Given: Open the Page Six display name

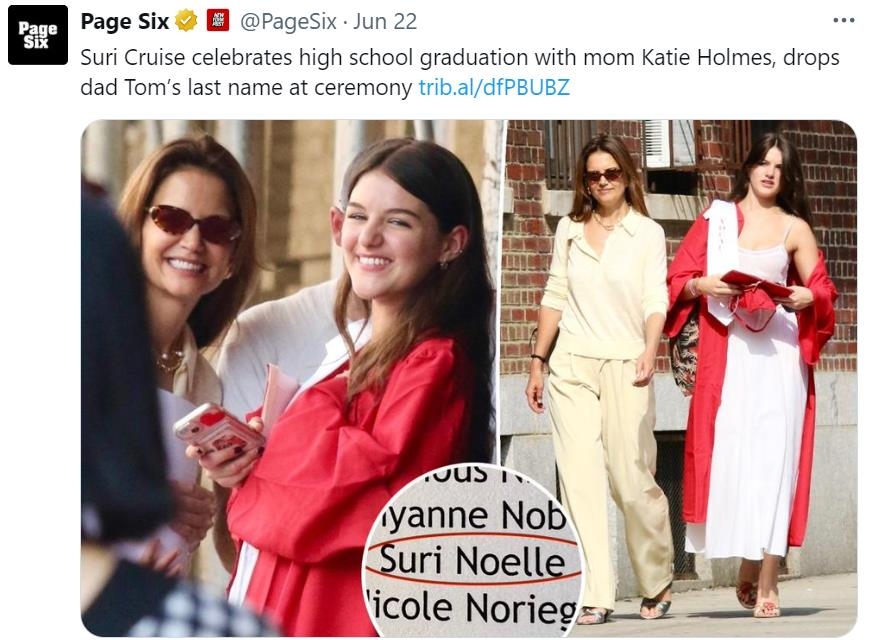Looking at the screenshot, I should click(125, 21).
